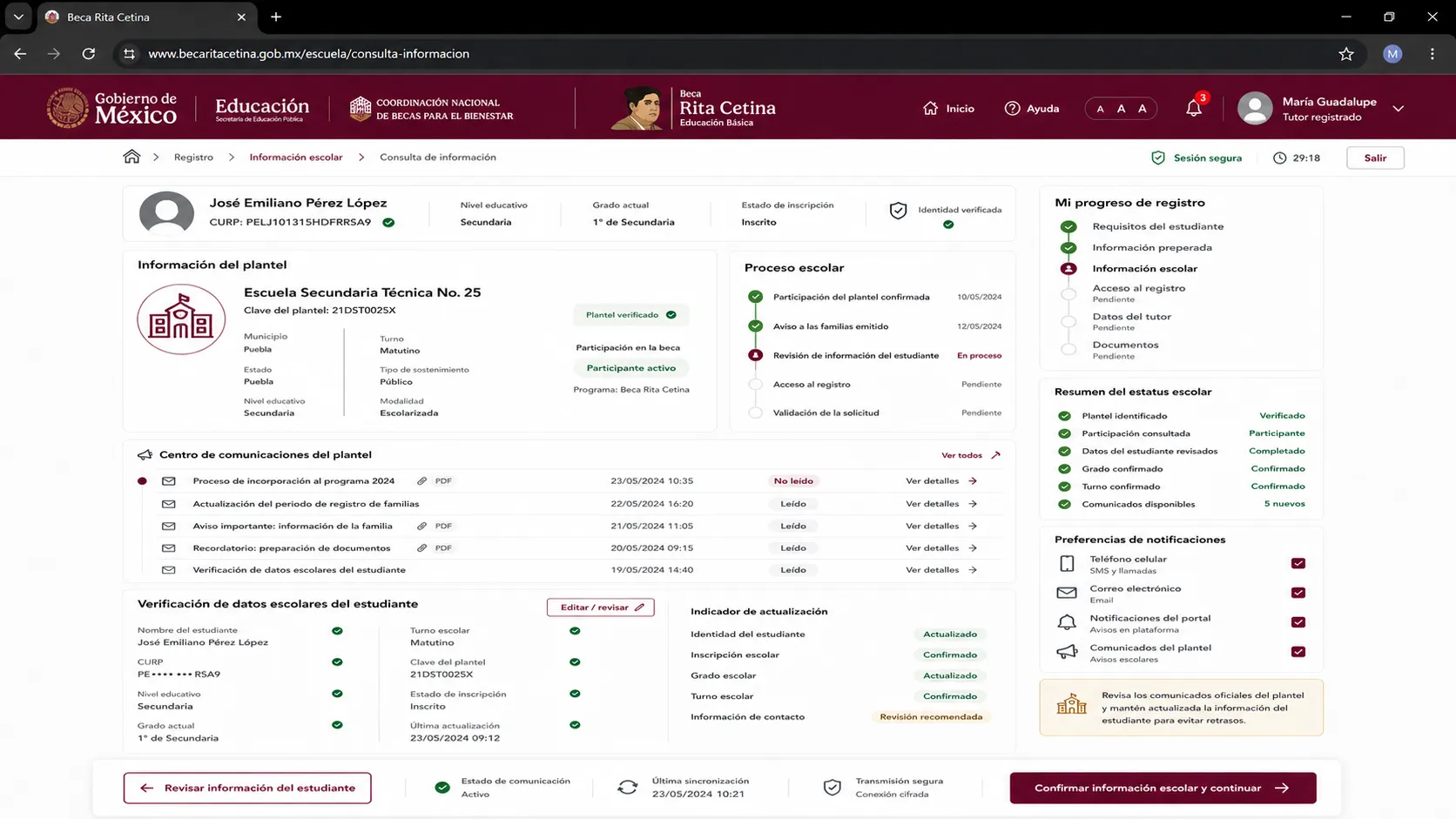
Task: Open the Ver todos communications link
Action: [x=971, y=455]
